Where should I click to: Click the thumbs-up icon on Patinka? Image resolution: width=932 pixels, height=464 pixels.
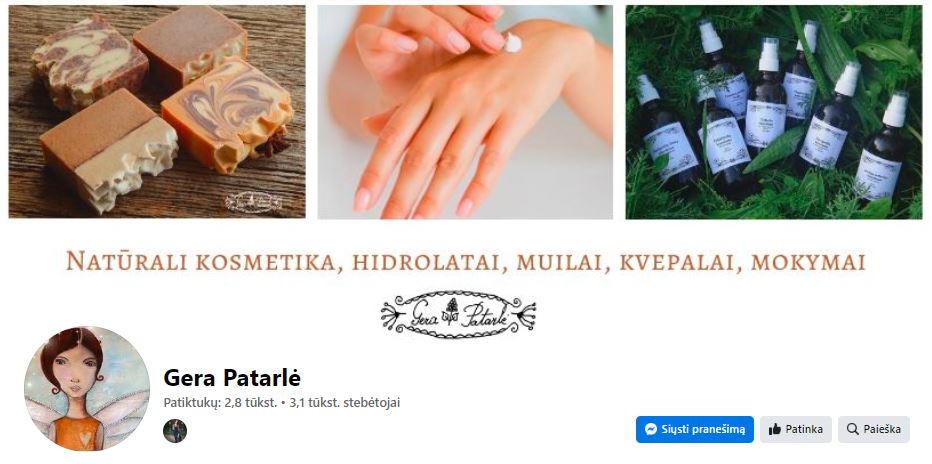coord(774,430)
